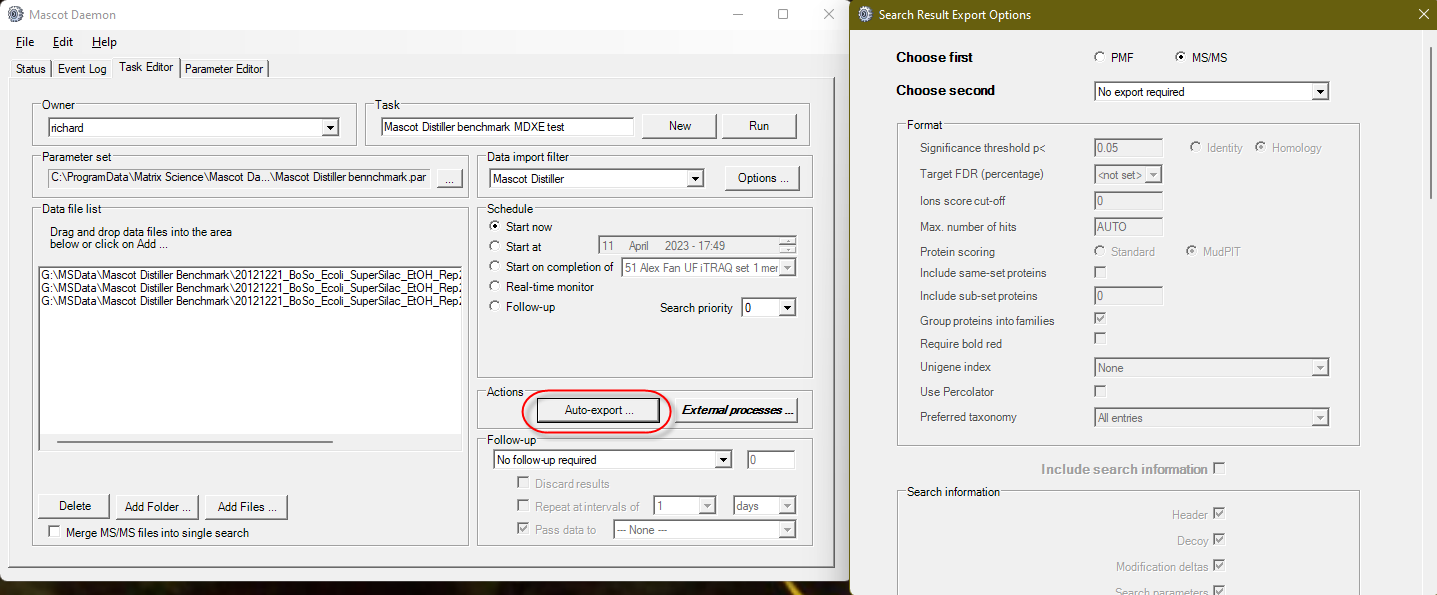Open the Search priority dropdown
Image resolution: width=1437 pixels, height=595 pixels.
(x=768, y=308)
